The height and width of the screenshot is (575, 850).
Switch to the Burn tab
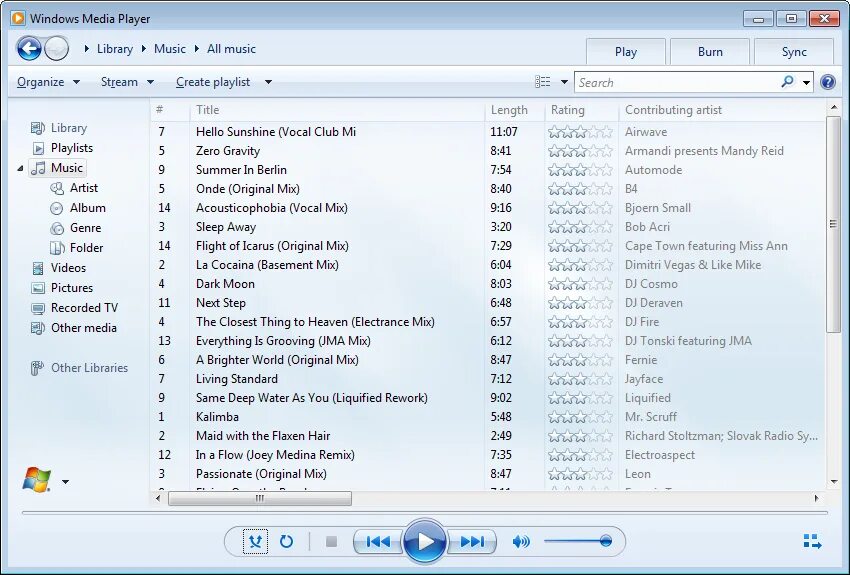coord(710,52)
